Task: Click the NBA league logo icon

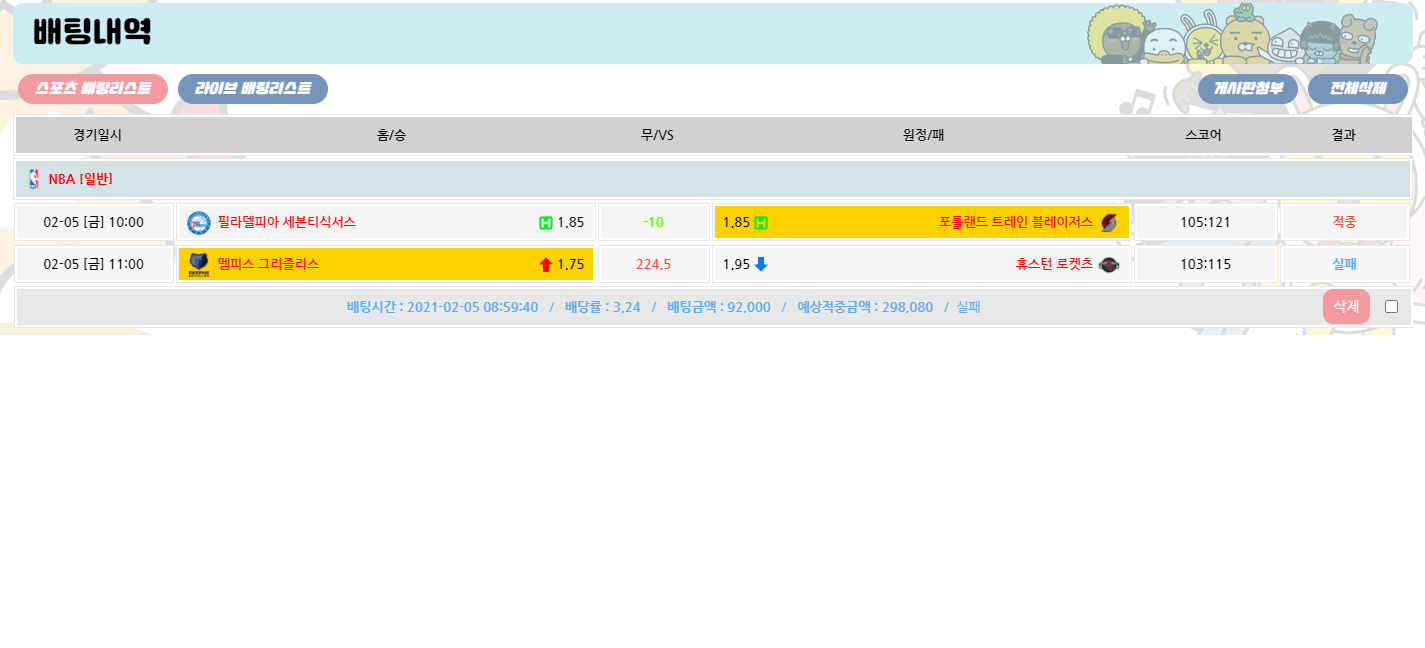Action: pos(34,179)
